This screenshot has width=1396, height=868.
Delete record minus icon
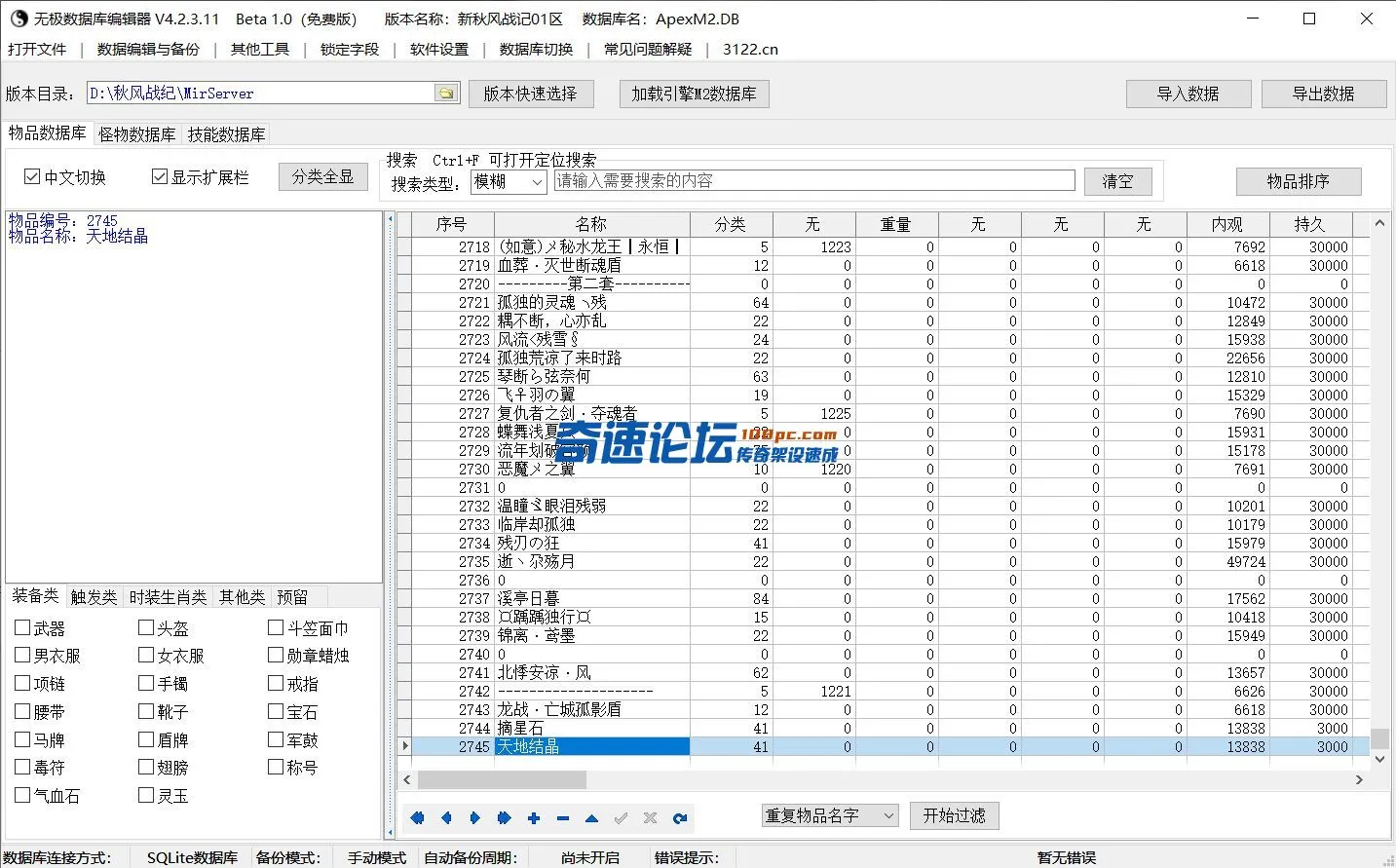tap(563, 818)
